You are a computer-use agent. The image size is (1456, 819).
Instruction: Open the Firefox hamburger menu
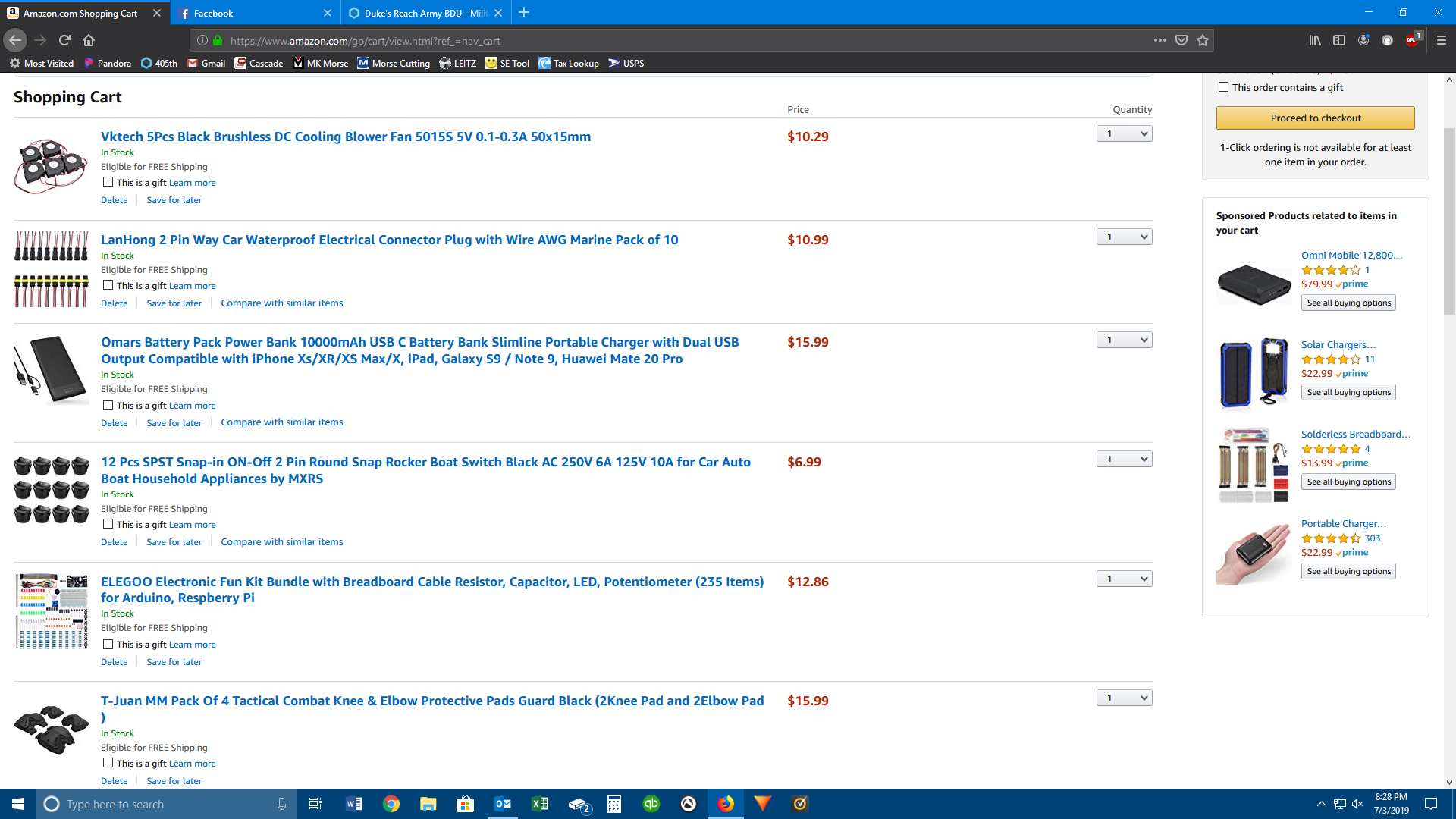click(1441, 40)
